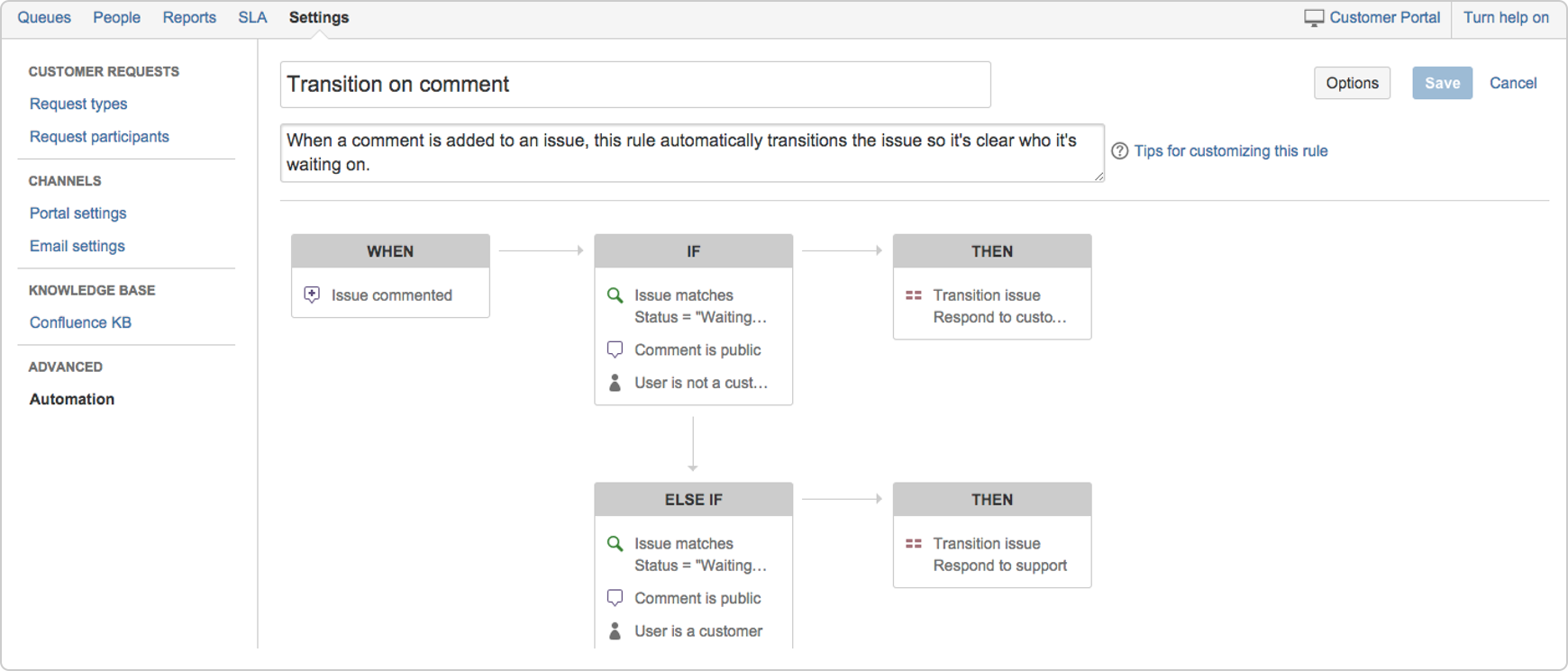The width and height of the screenshot is (1568, 671).
Task: Click question mark icon beside Tips link
Action: (x=1119, y=151)
